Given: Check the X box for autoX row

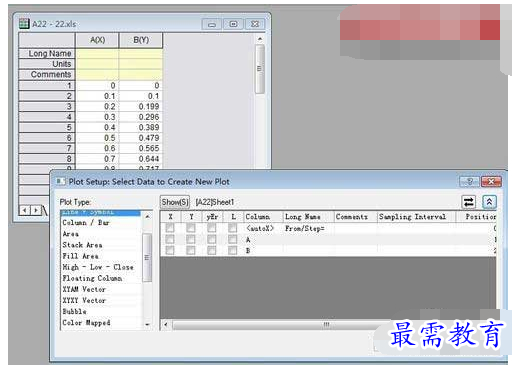Looking at the screenshot, I should 170,228.
